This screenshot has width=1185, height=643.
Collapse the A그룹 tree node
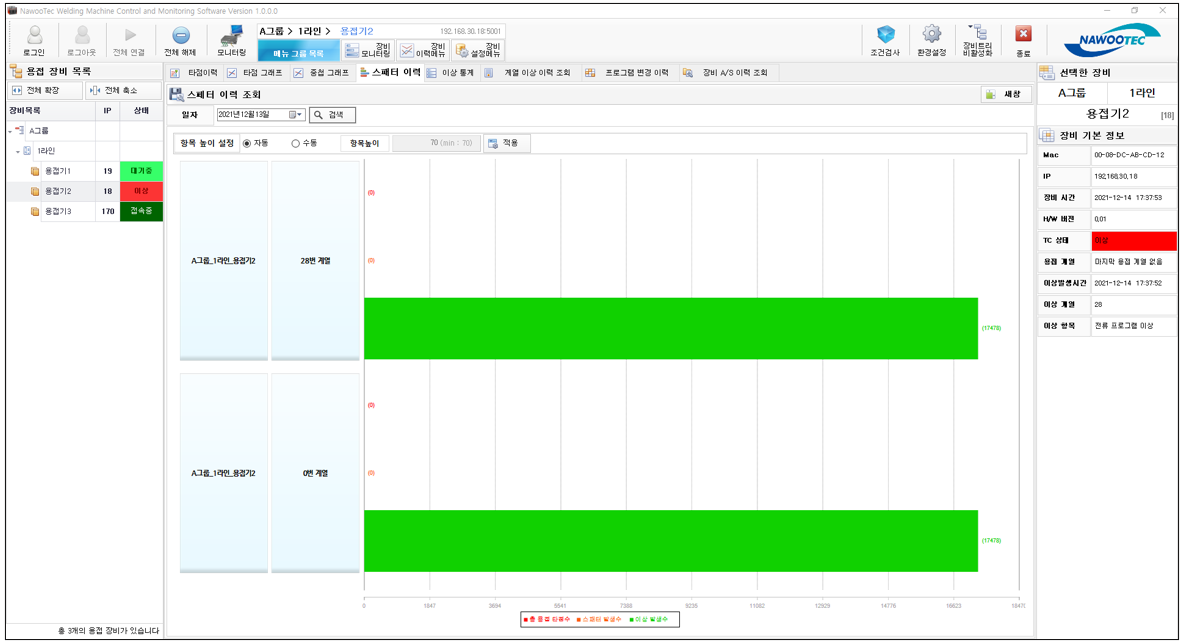coord(10,131)
